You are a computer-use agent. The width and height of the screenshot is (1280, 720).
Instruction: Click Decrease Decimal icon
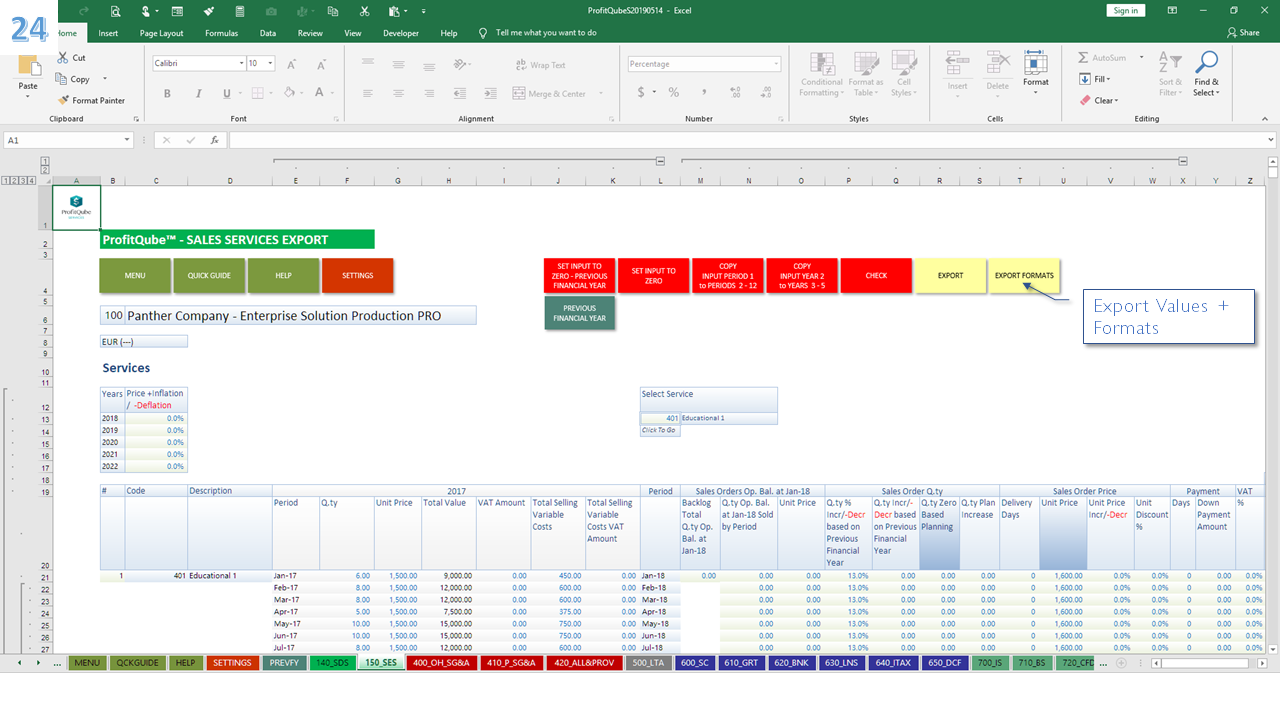(764, 92)
